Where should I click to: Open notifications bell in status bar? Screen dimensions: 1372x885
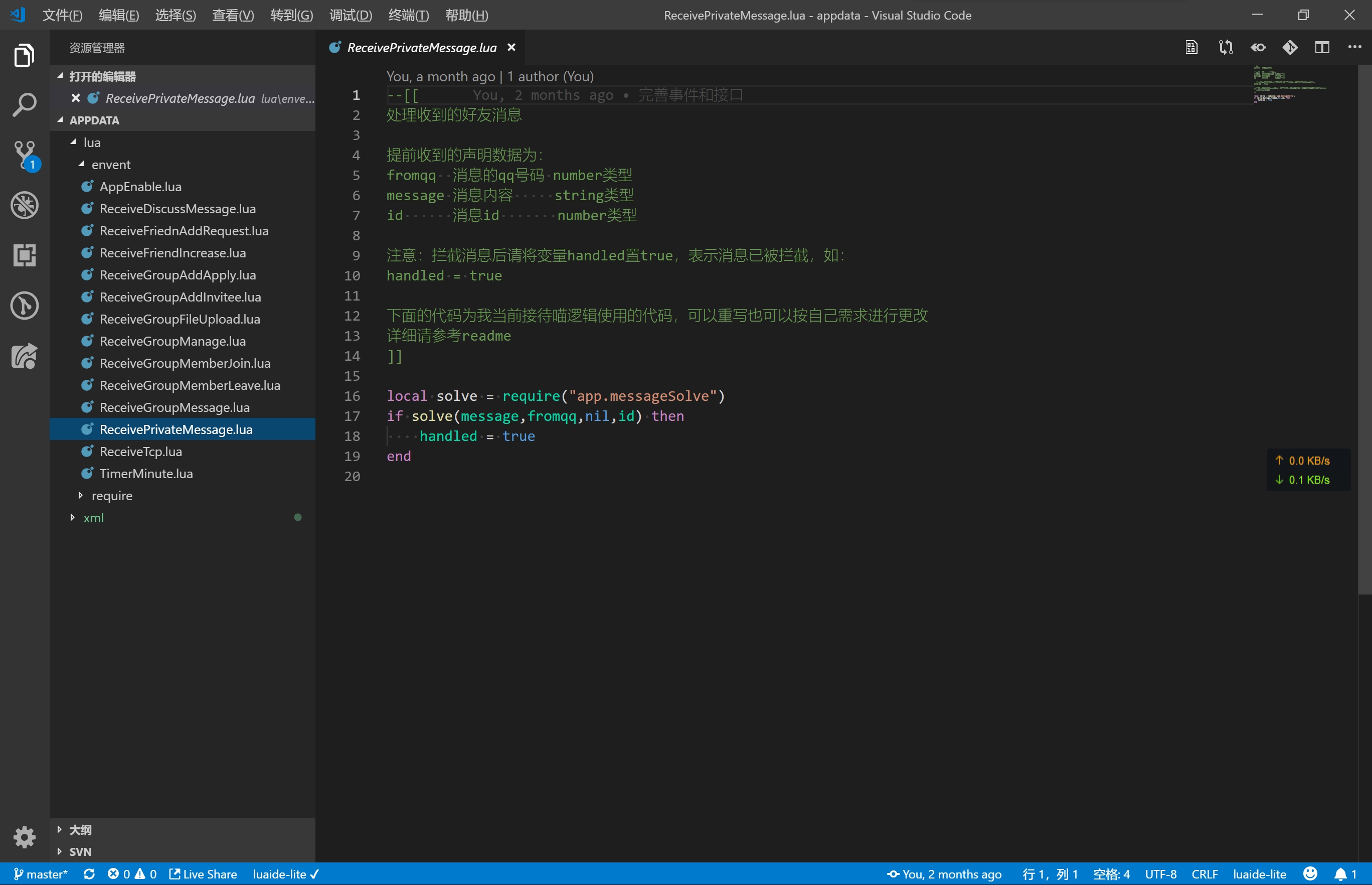point(1344,874)
